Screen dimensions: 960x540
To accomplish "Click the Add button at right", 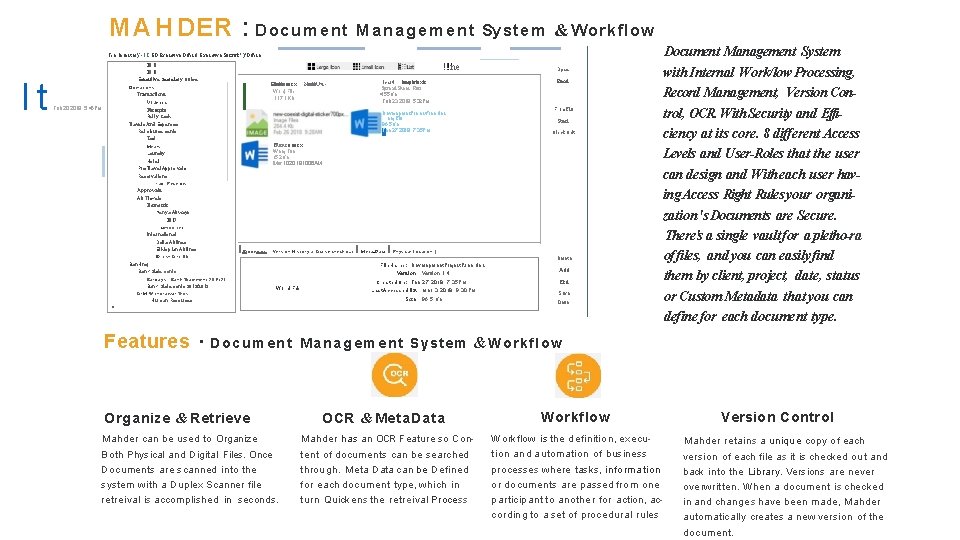I will [x=564, y=270].
